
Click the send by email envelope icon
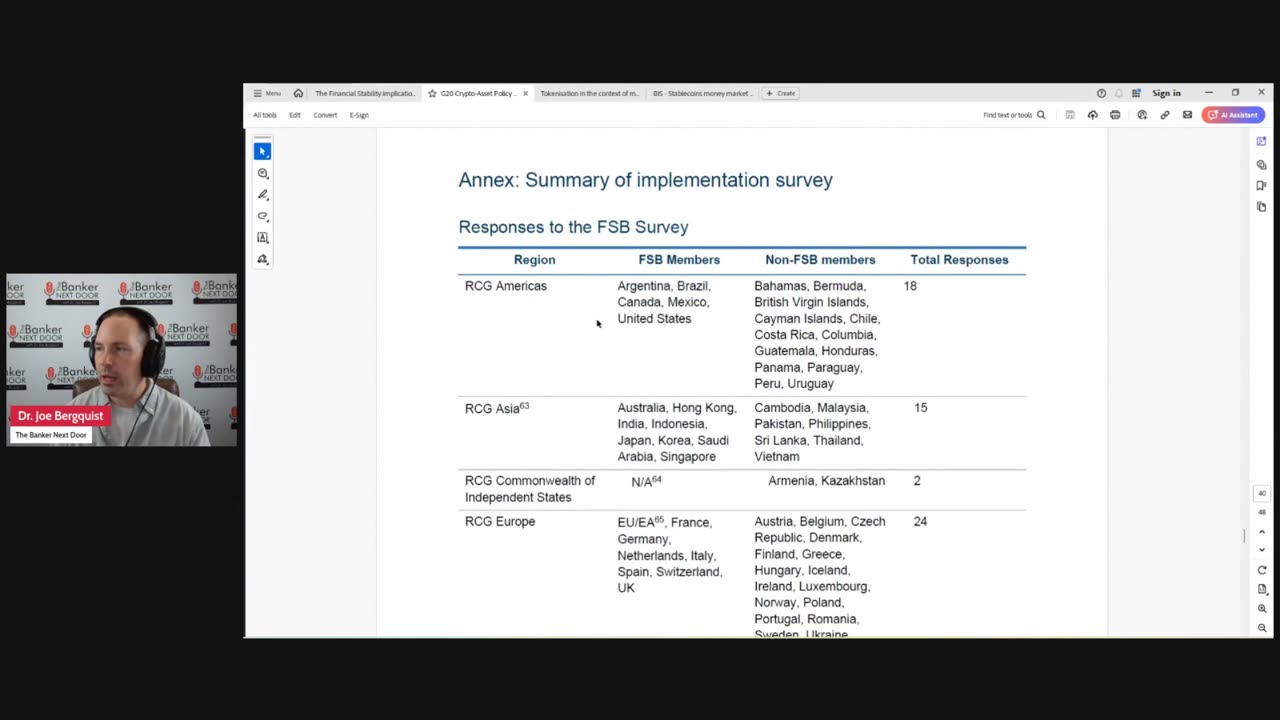[x=1187, y=115]
